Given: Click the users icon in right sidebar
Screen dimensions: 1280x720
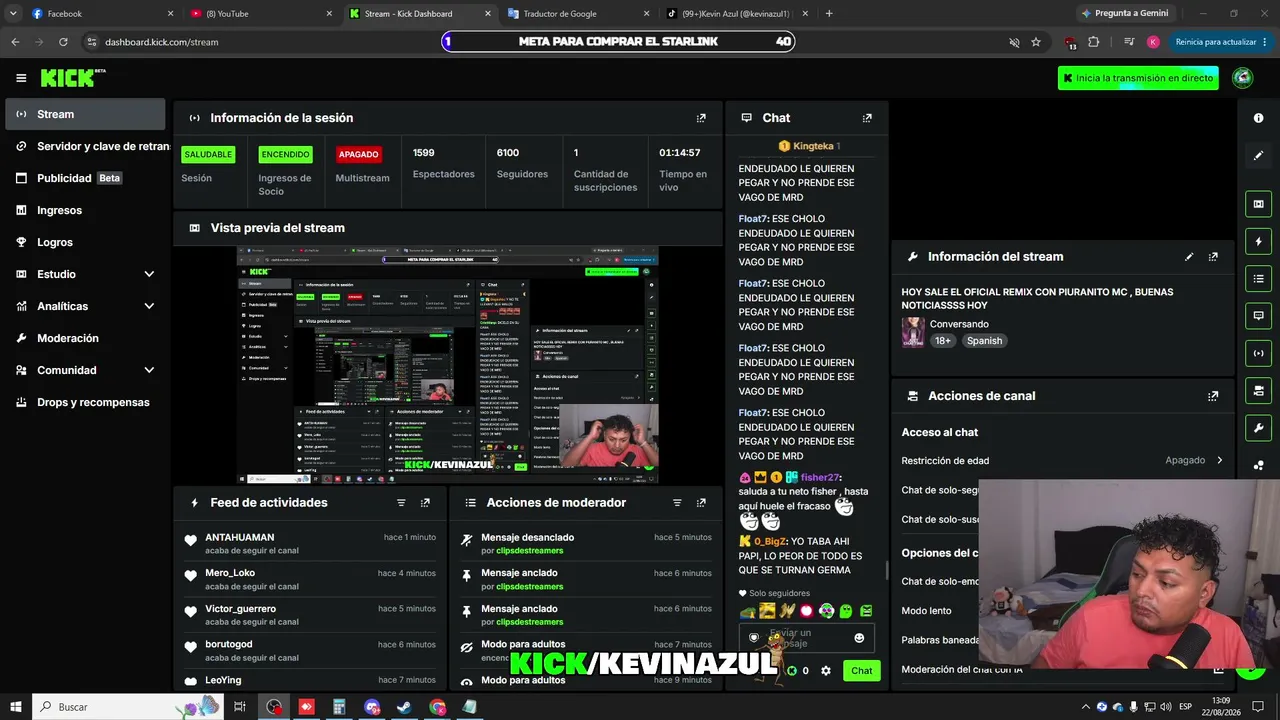Looking at the screenshot, I should tap(1258, 465).
